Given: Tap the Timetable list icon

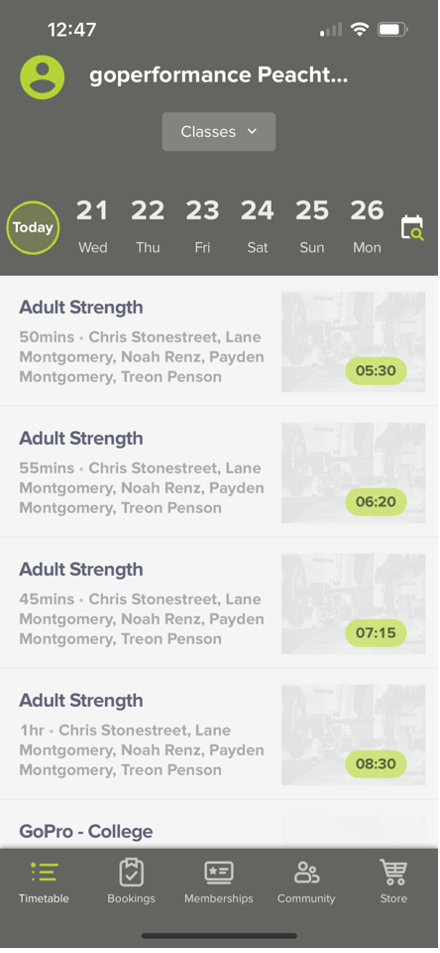Looking at the screenshot, I should [x=44, y=873].
